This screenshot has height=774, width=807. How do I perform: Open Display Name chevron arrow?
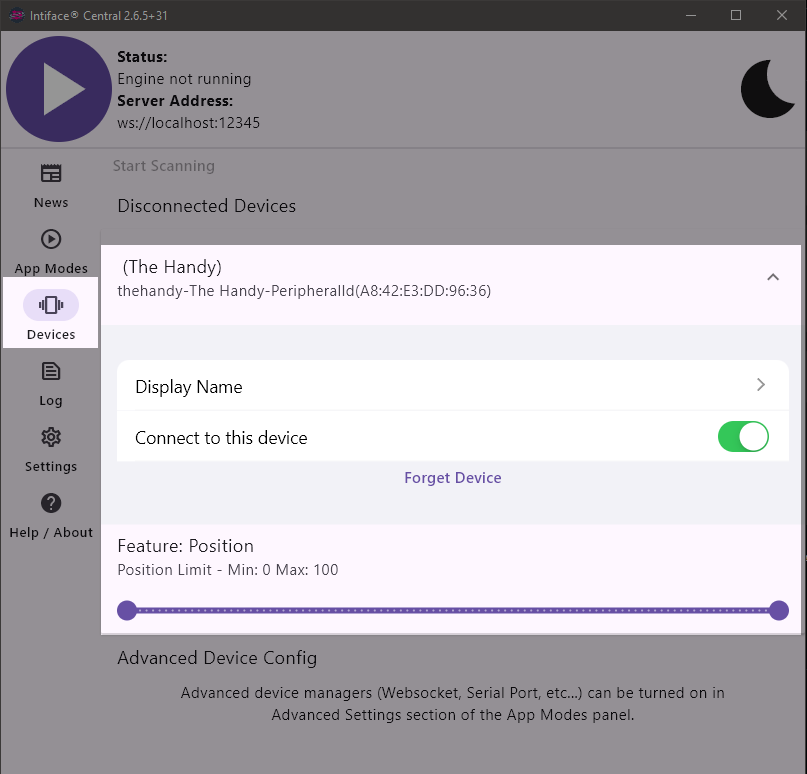click(760, 385)
